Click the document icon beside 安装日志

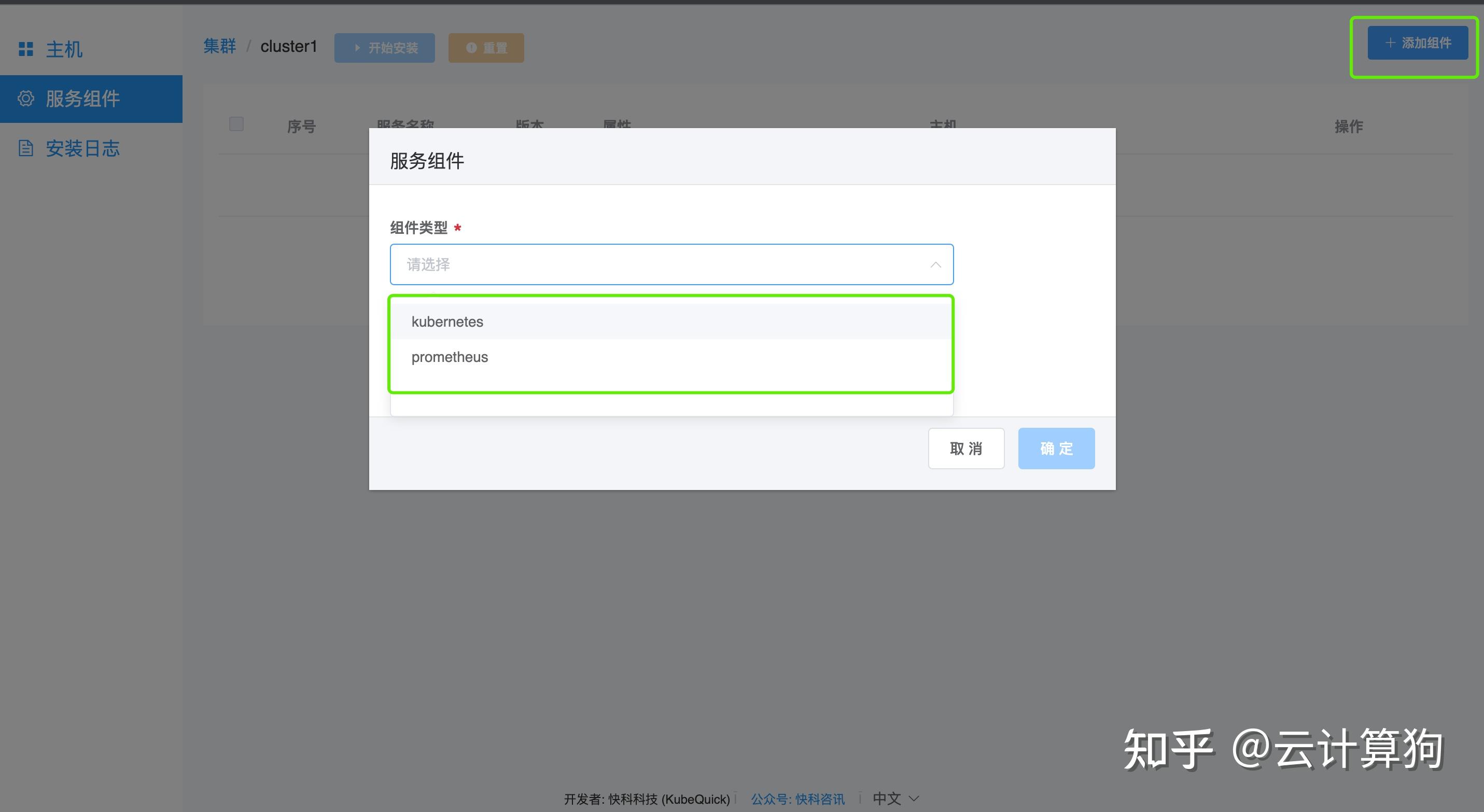click(x=26, y=148)
